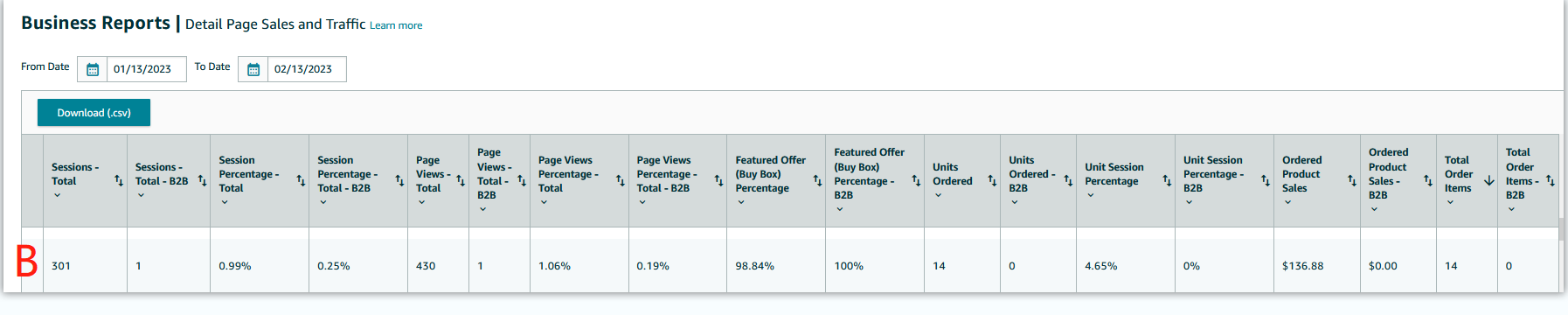The image size is (1568, 315).
Task: Expand the Unit Session Percentage chevron
Action: 1090,195
